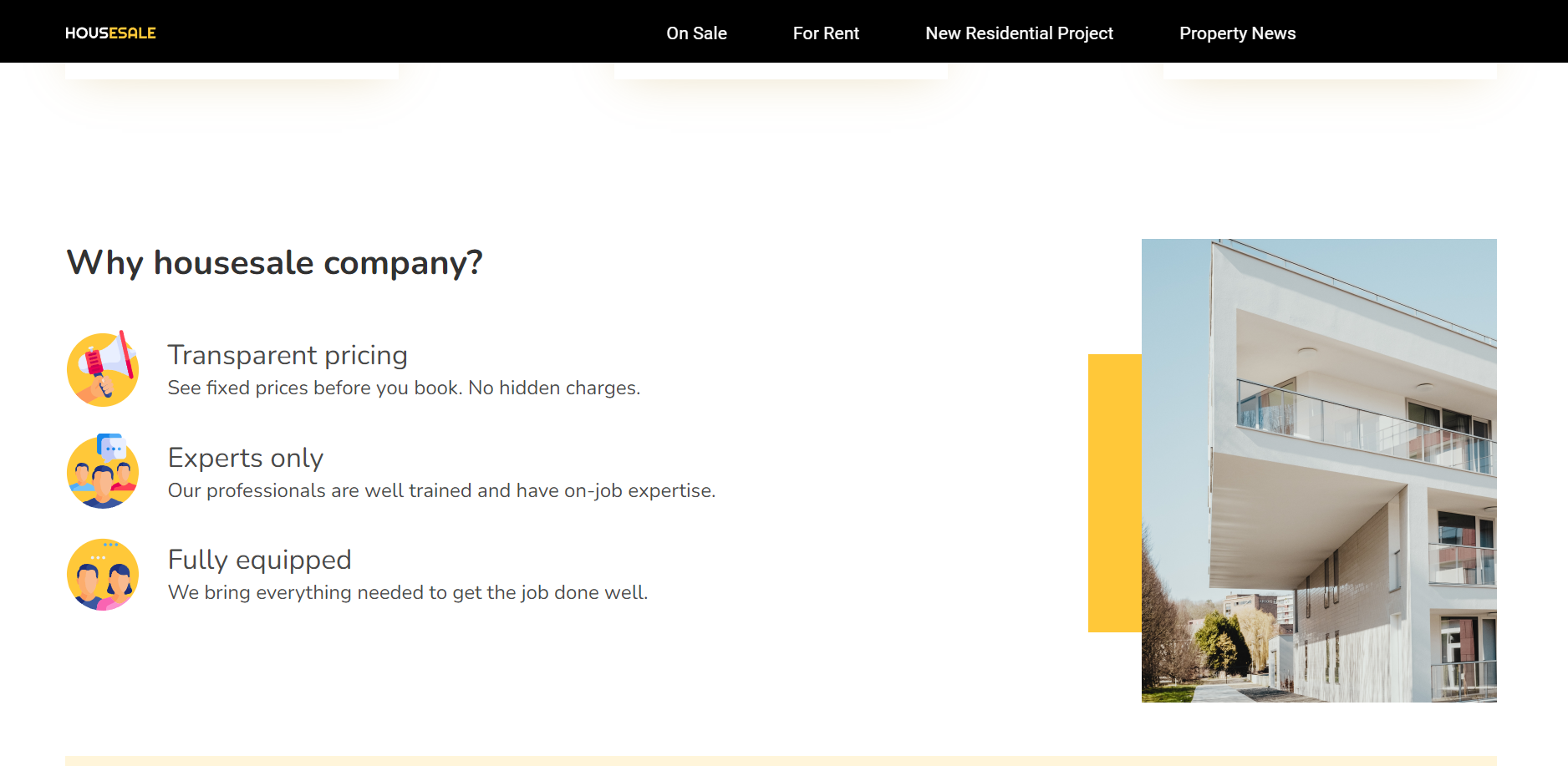
Task: Click the white apartment building photo
Action: point(1319,470)
